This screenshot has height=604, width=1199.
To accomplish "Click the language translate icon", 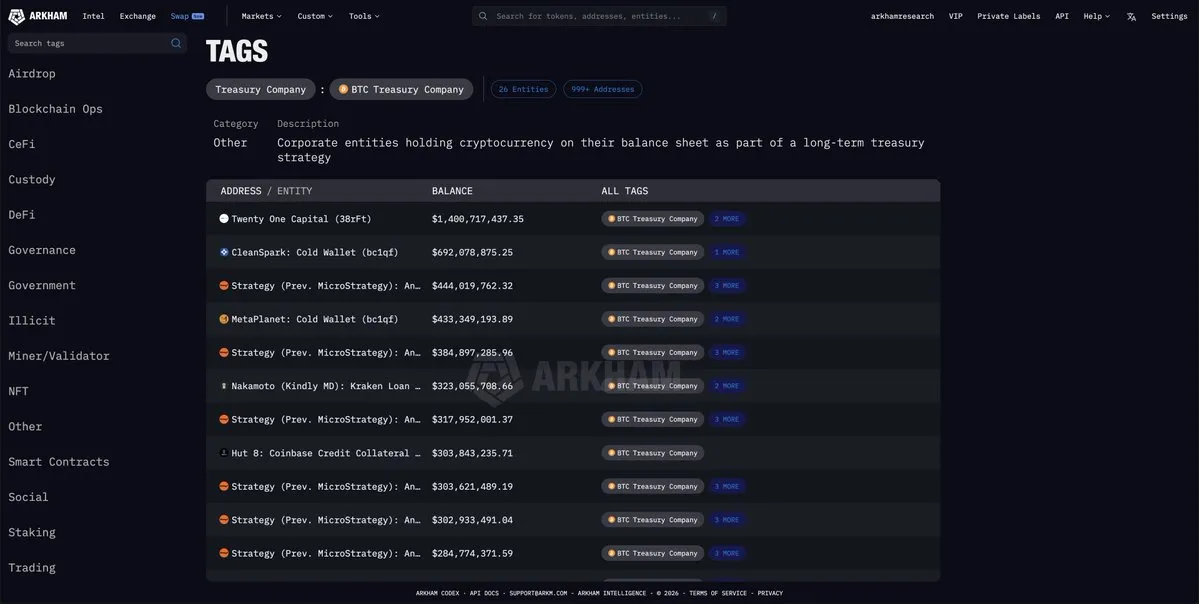I will coord(1131,16).
